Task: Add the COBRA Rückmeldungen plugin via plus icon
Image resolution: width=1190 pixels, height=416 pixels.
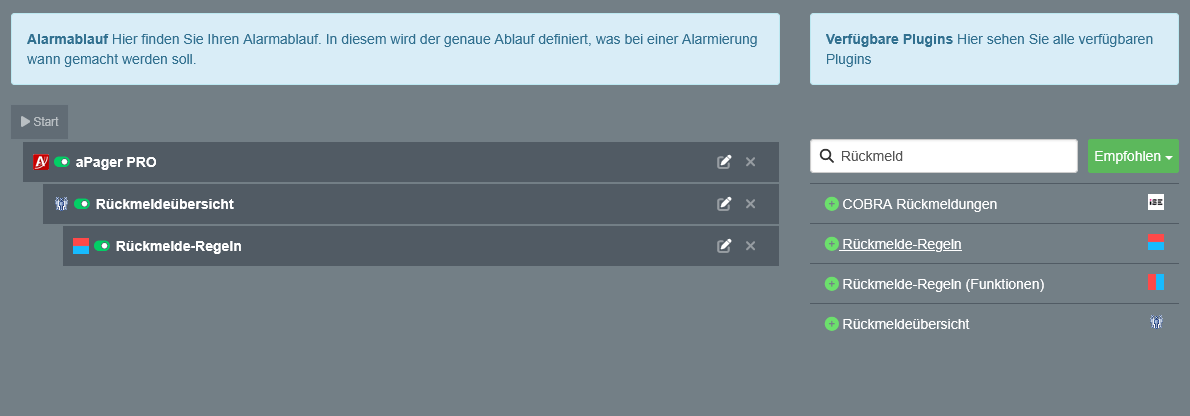Action: (831, 204)
